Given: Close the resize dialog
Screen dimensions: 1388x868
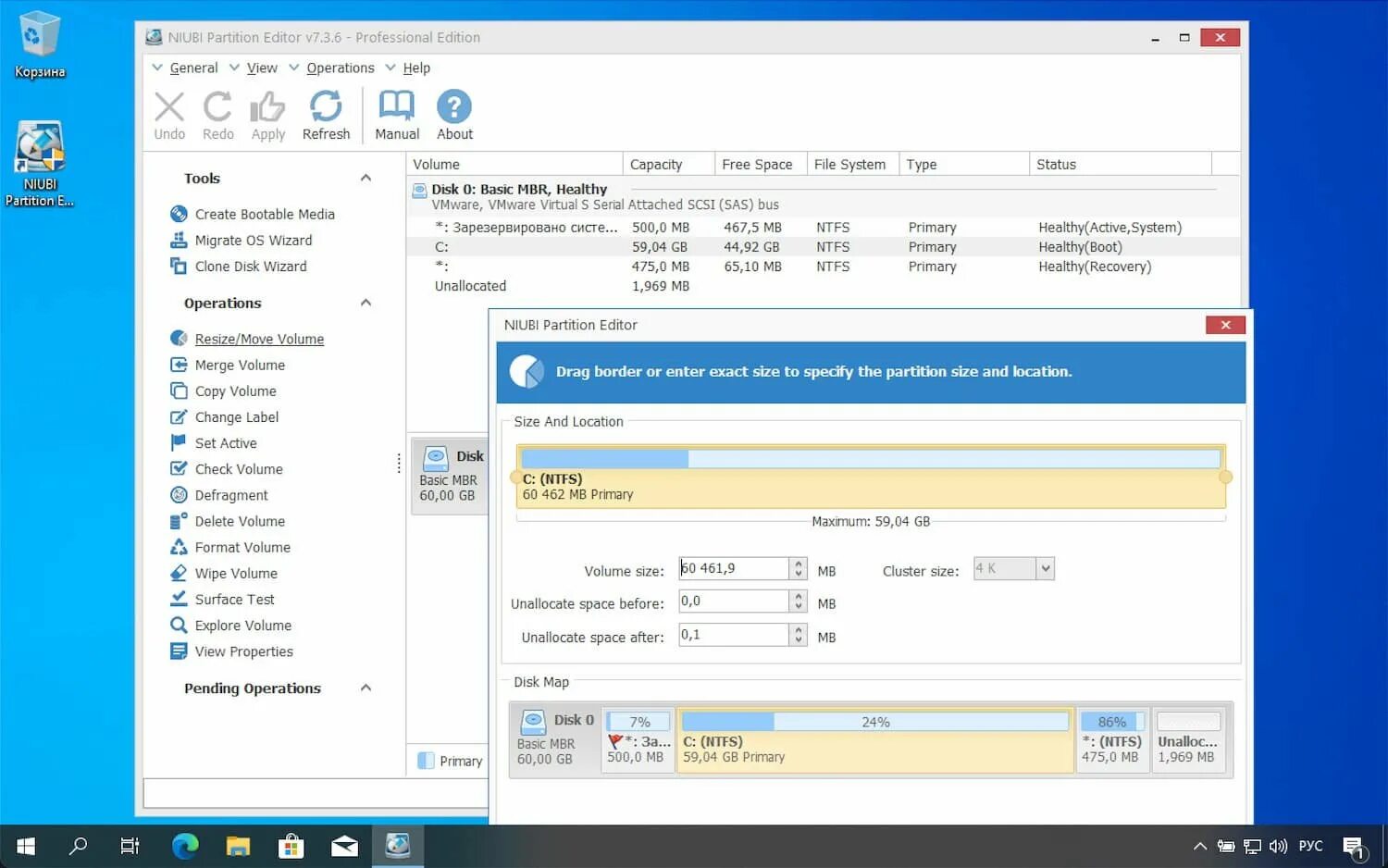Looking at the screenshot, I should [x=1225, y=325].
